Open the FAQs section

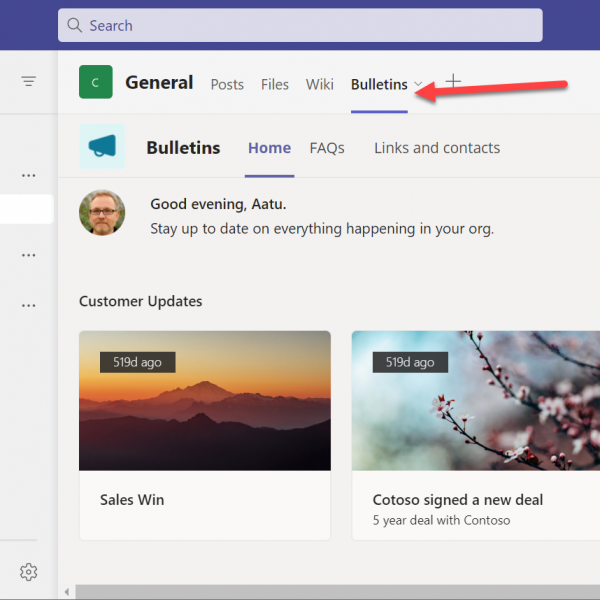[x=327, y=148]
